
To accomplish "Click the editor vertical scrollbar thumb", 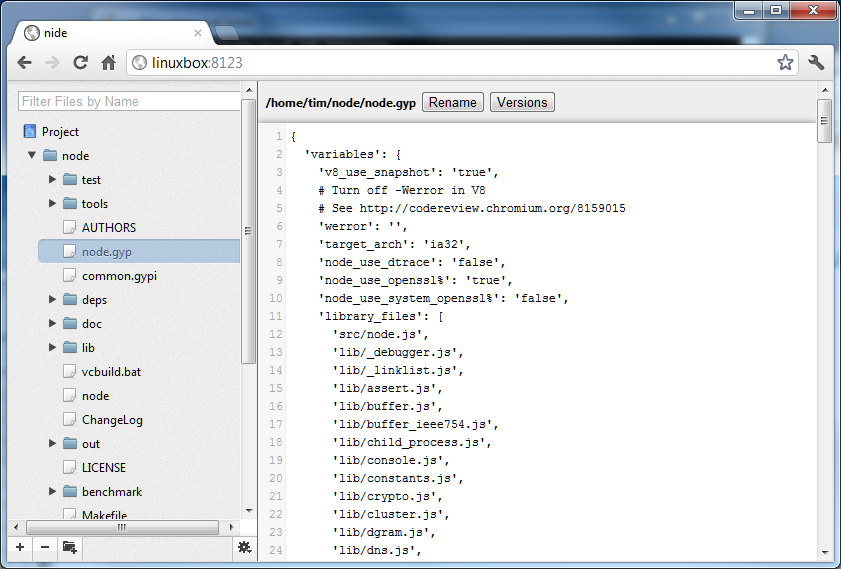I will click(824, 121).
